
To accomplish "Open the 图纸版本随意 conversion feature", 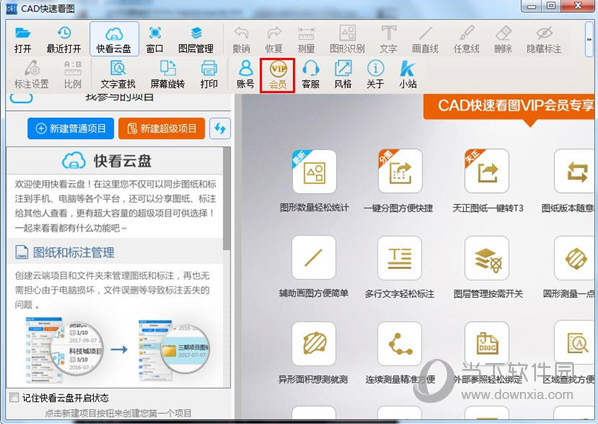I will (x=575, y=172).
